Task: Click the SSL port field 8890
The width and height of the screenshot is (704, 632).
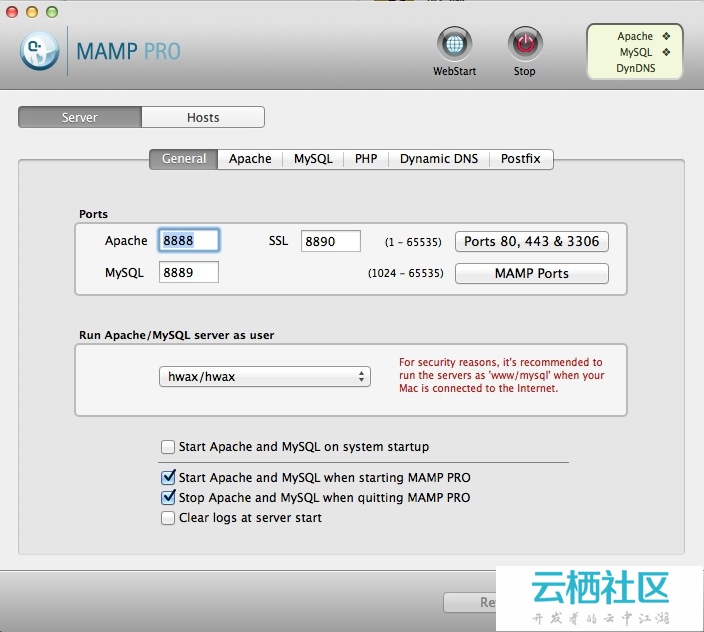Action: (330, 241)
